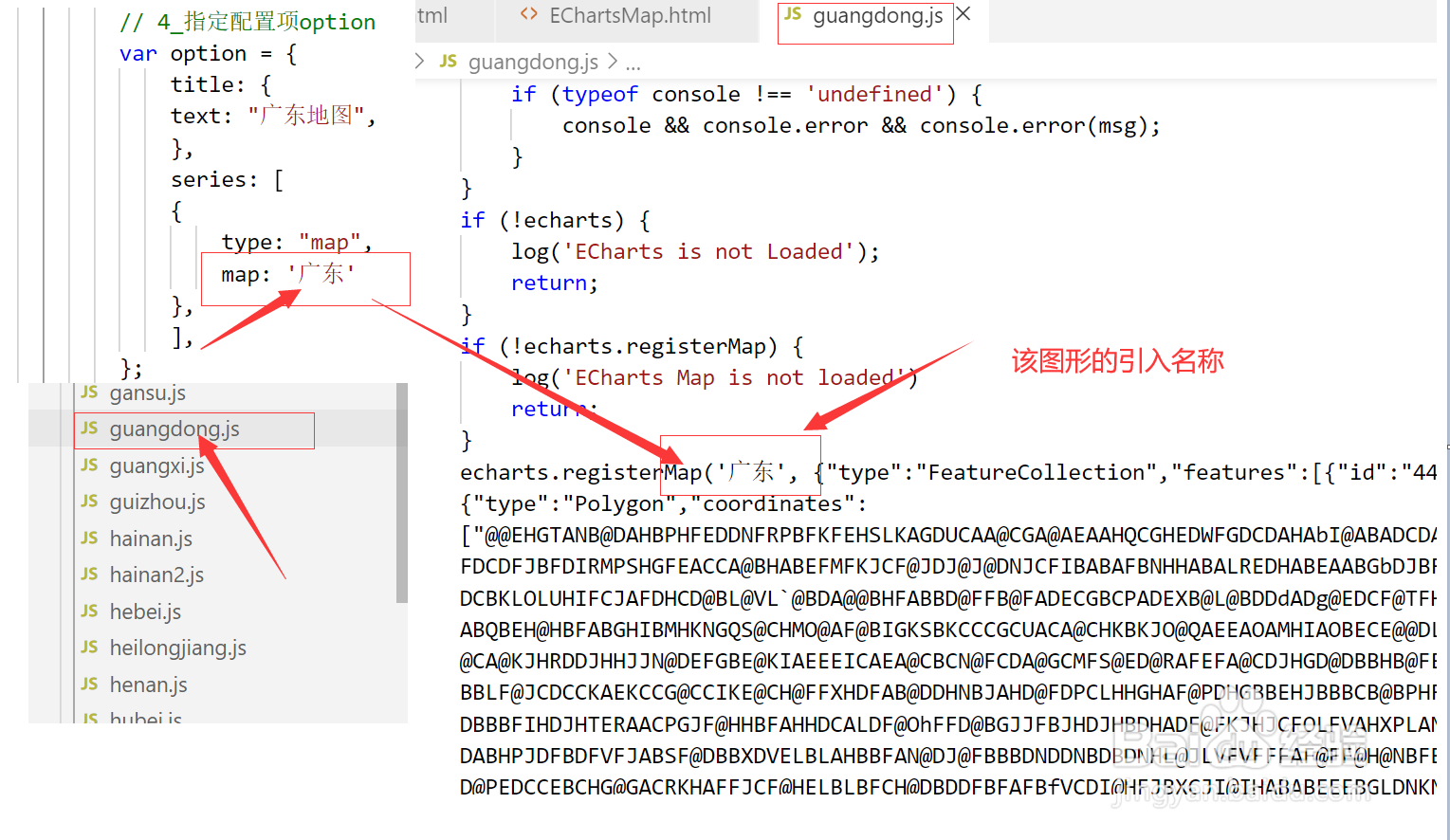Screen dimensions: 1450x840
Task: Click the typeof console condition line
Action: pos(746,95)
